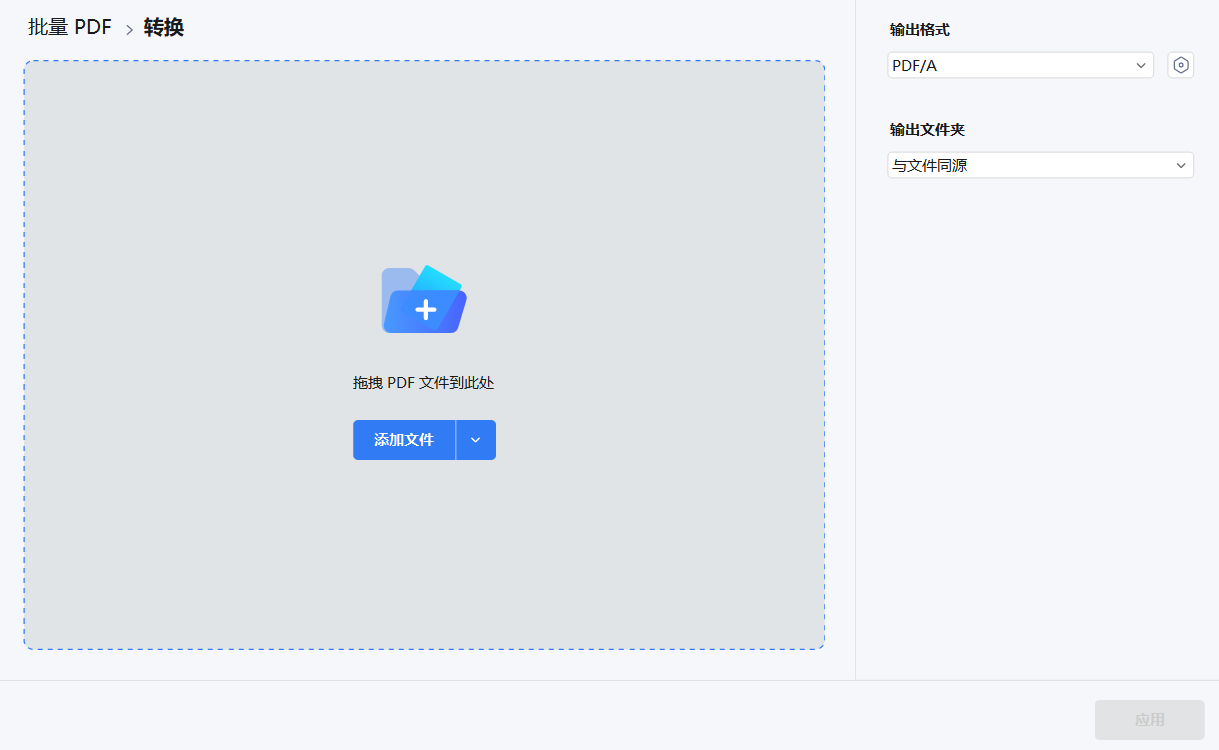Click the 添加文件 button to add files
The height and width of the screenshot is (750, 1219).
[x=404, y=440]
